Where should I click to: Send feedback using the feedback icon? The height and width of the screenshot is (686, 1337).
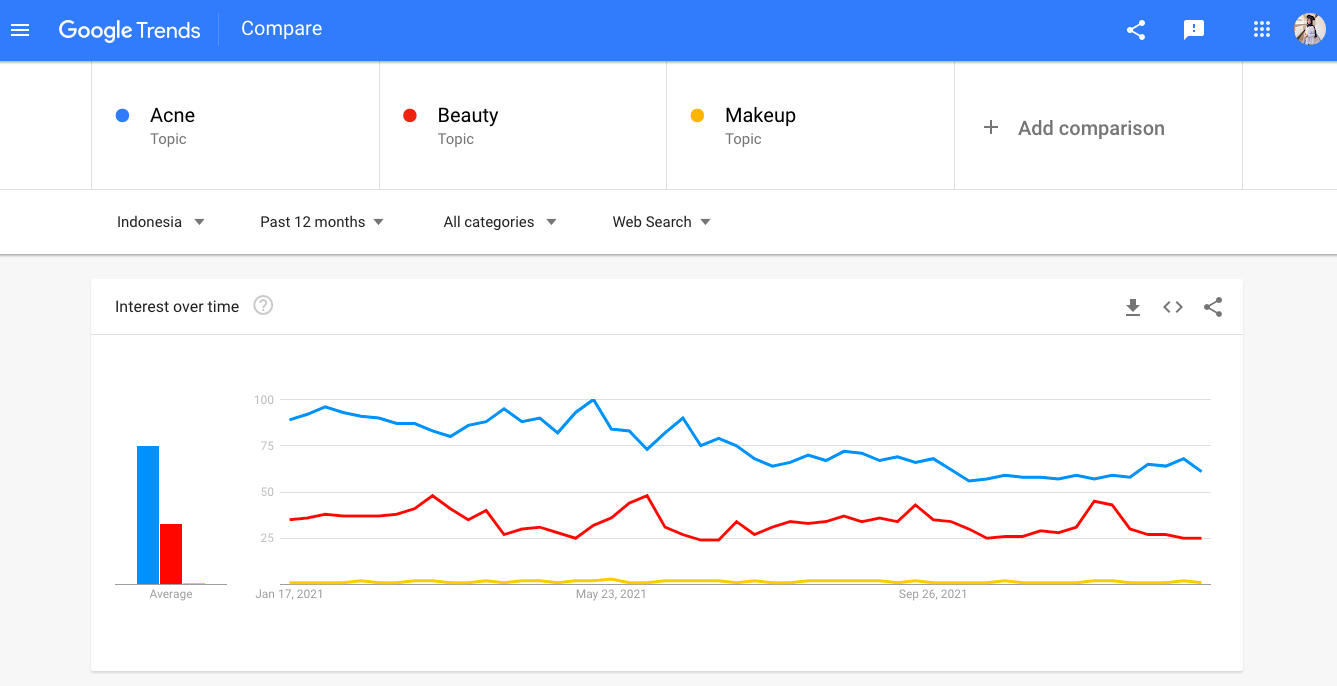[1194, 30]
